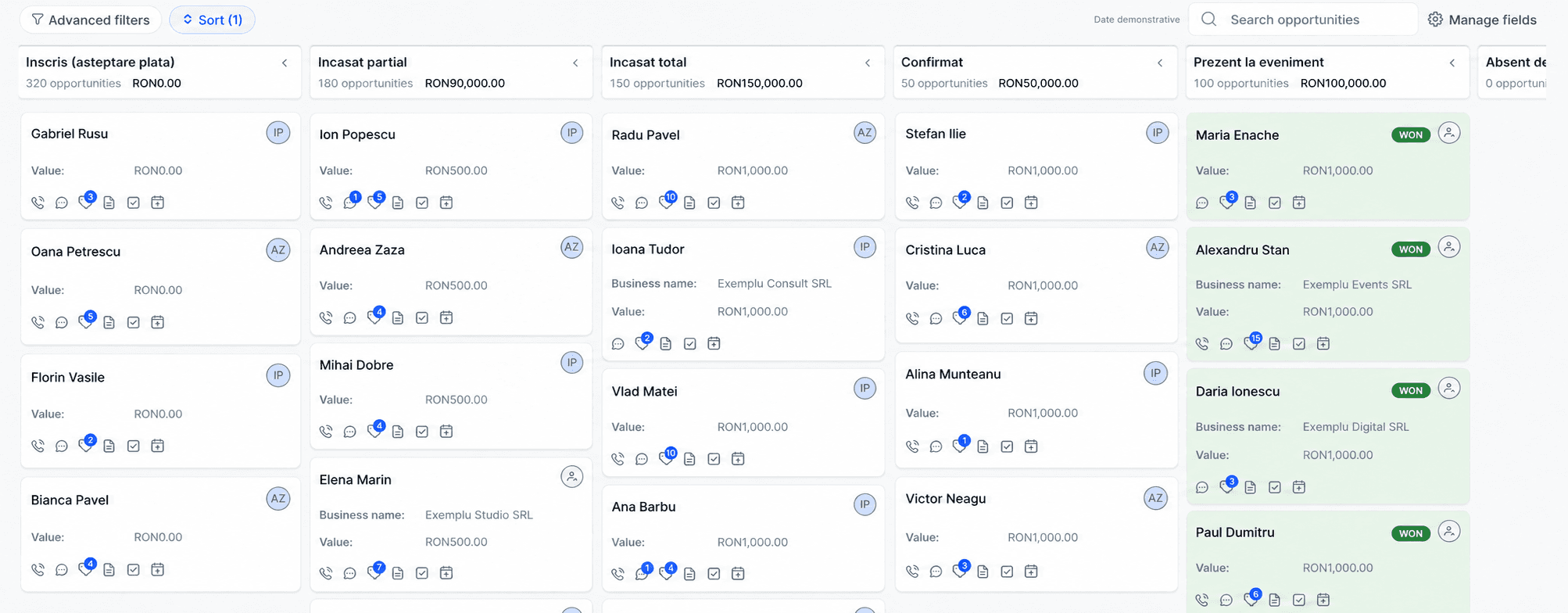Open conversation icon with badge 1 on Ana Barbu card
This screenshot has height=613, width=1568.
[643, 572]
